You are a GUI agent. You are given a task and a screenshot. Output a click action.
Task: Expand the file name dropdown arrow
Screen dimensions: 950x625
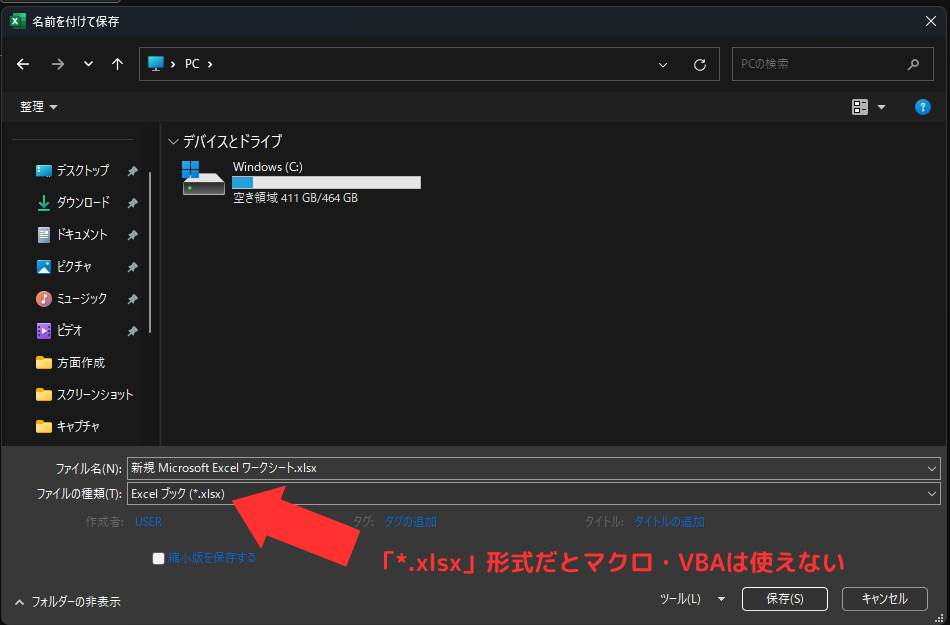coord(932,469)
